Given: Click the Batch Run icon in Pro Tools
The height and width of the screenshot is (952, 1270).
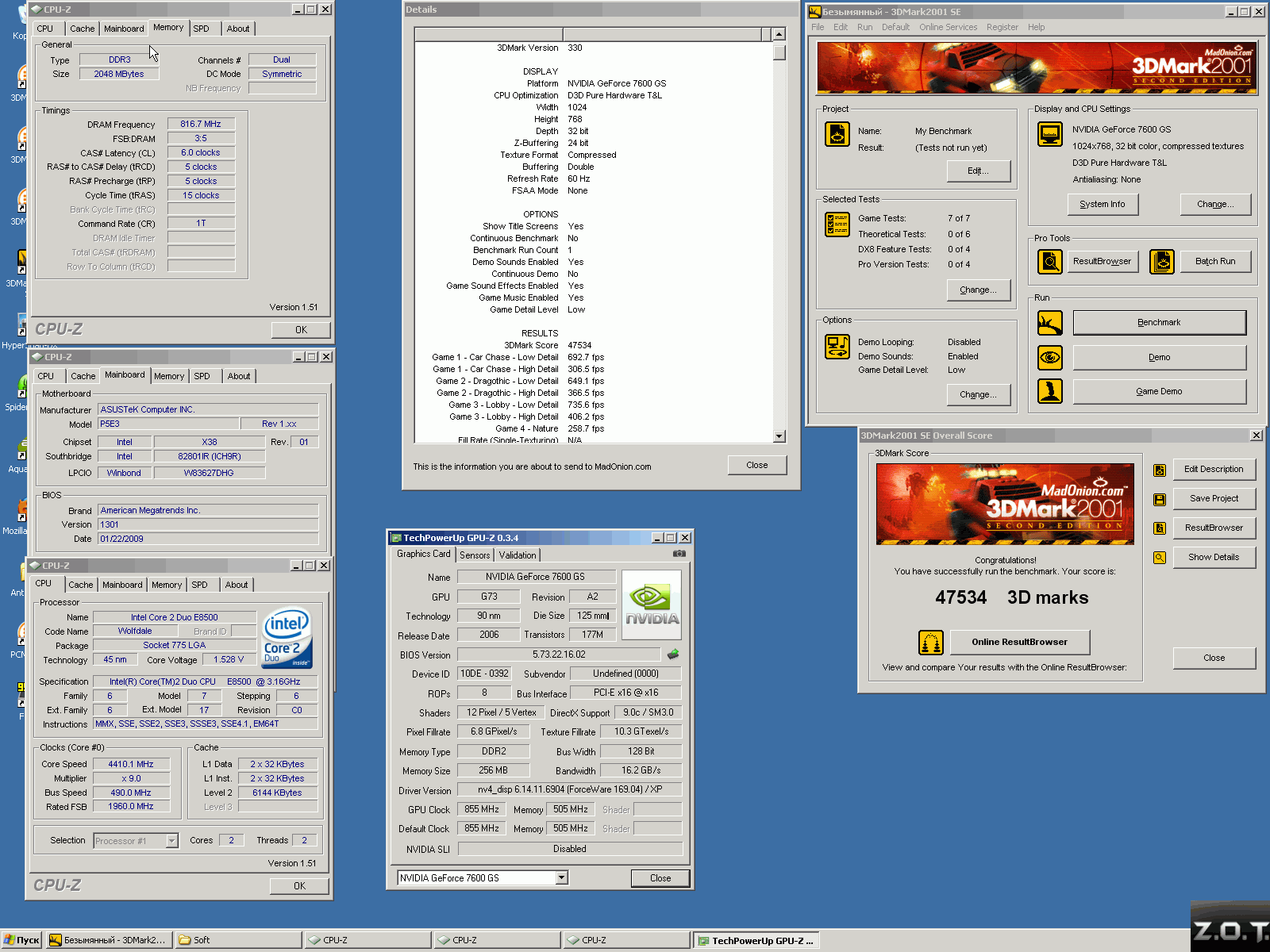Looking at the screenshot, I should pyautogui.click(x=1162, y=261).
